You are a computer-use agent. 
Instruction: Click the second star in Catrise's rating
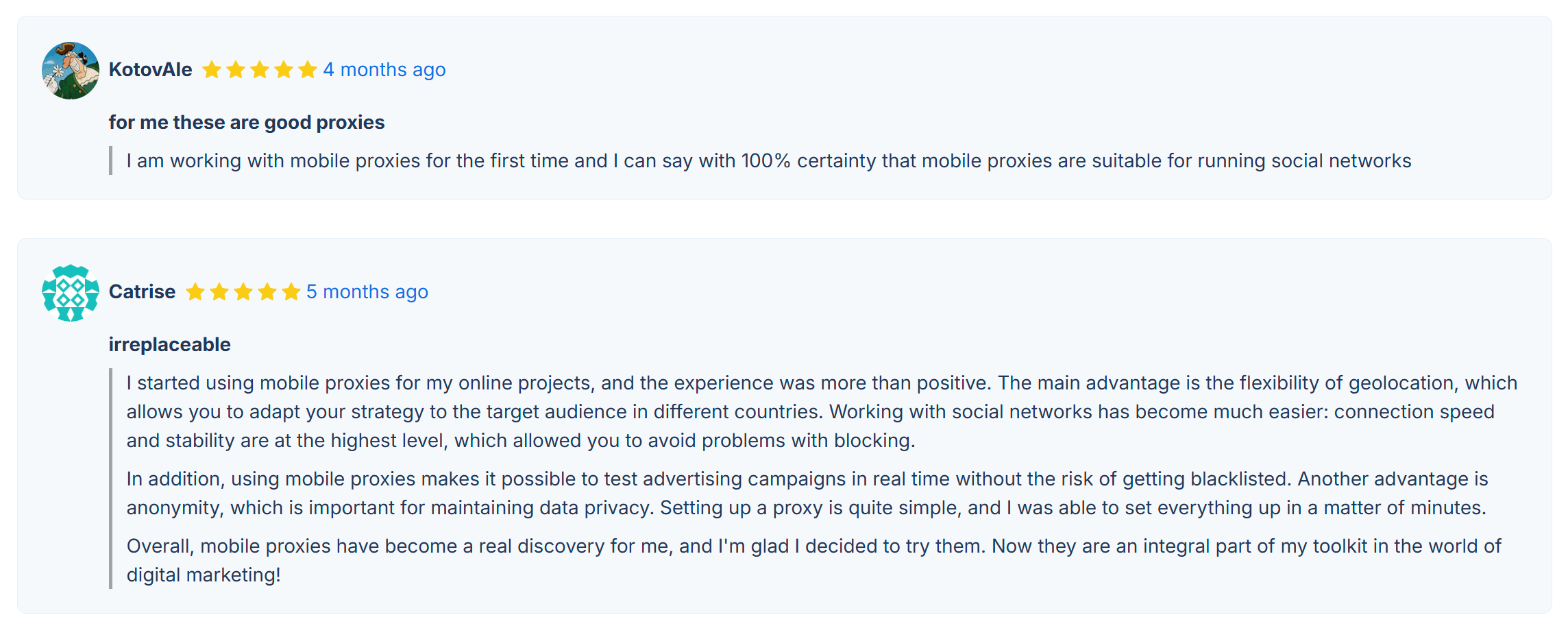(219, 292)
